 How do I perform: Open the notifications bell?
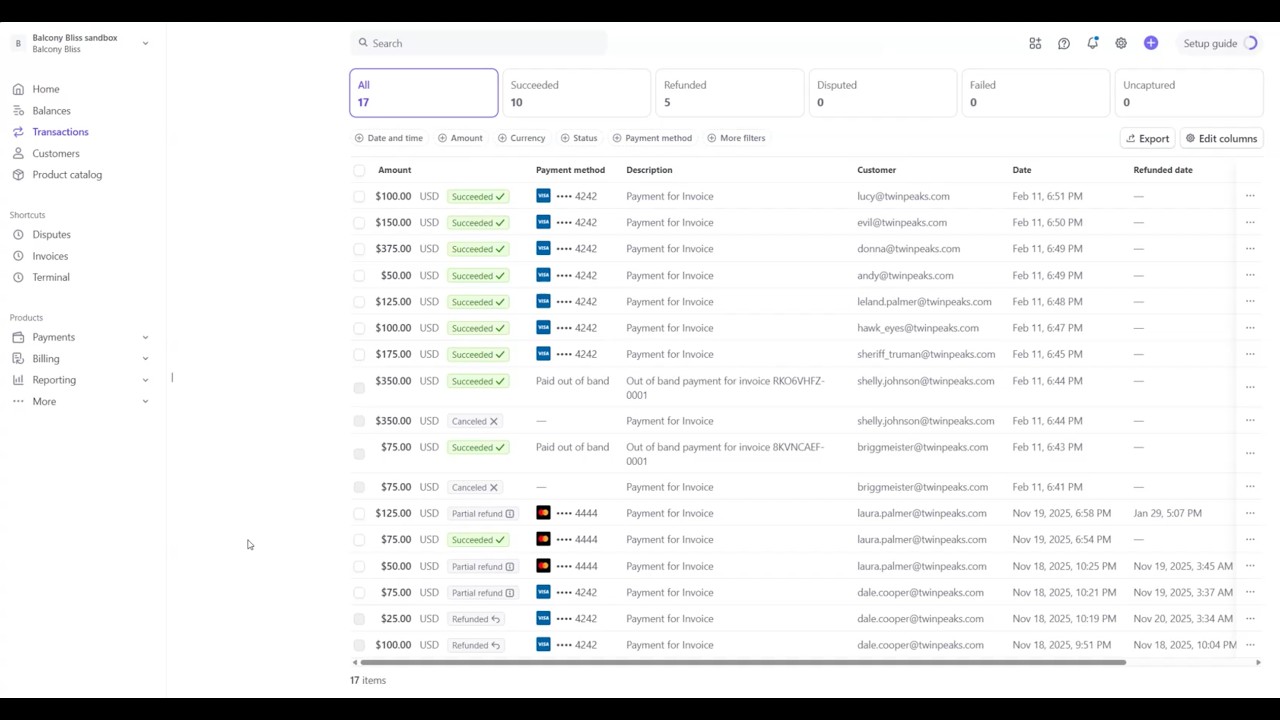tap(1092, 43)
